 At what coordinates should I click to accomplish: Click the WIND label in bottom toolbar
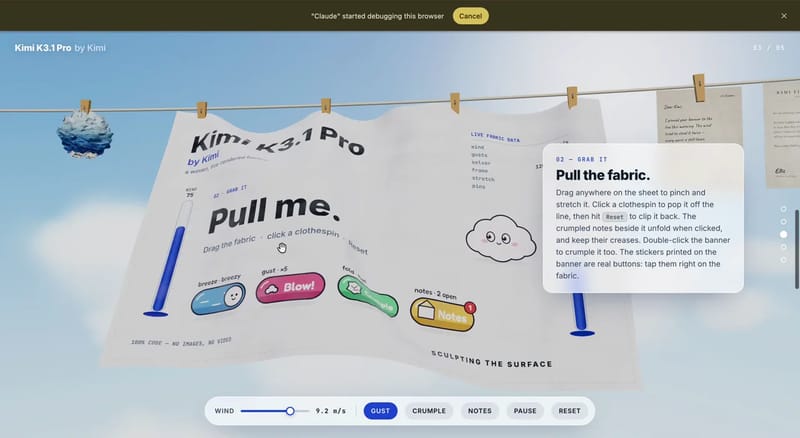click(224, 411)
